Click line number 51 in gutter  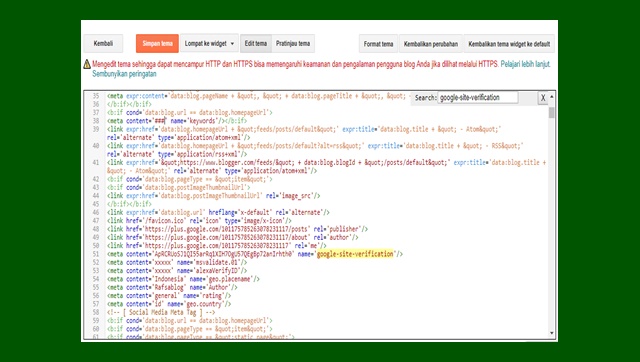(x=96, y=254)
